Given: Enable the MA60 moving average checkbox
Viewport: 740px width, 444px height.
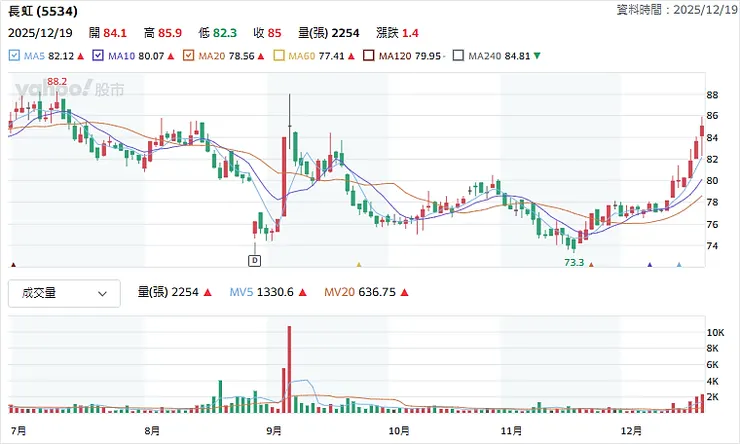Looking at the screenshot, I should tap(279, 56).
